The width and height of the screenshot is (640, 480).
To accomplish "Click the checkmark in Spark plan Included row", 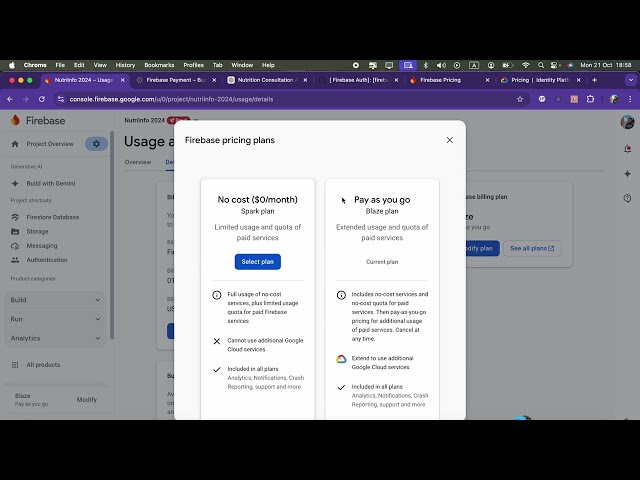I will 217,369.
